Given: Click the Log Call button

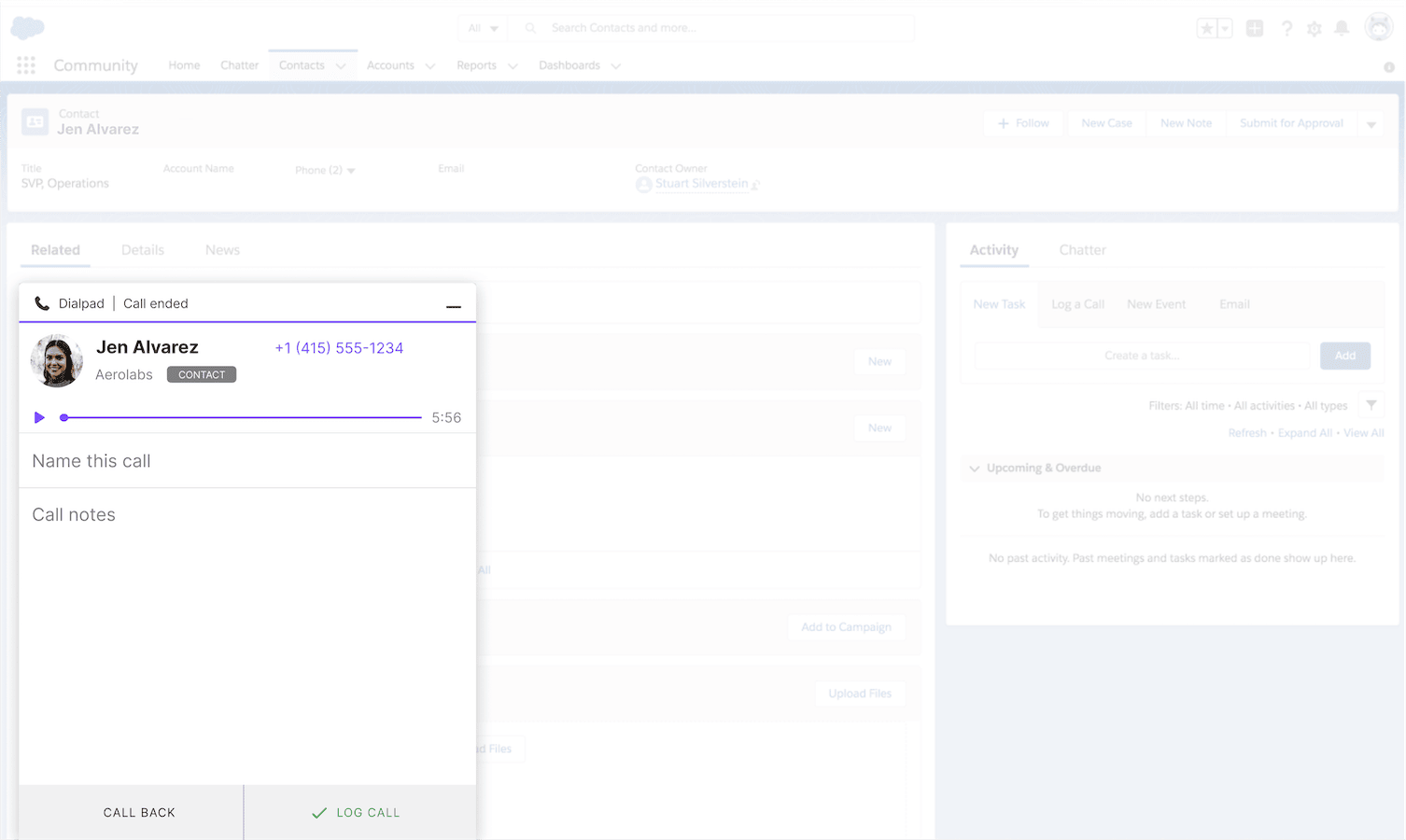Looking at the screenshot, I should pyautogui.click(x=359, y=812).
